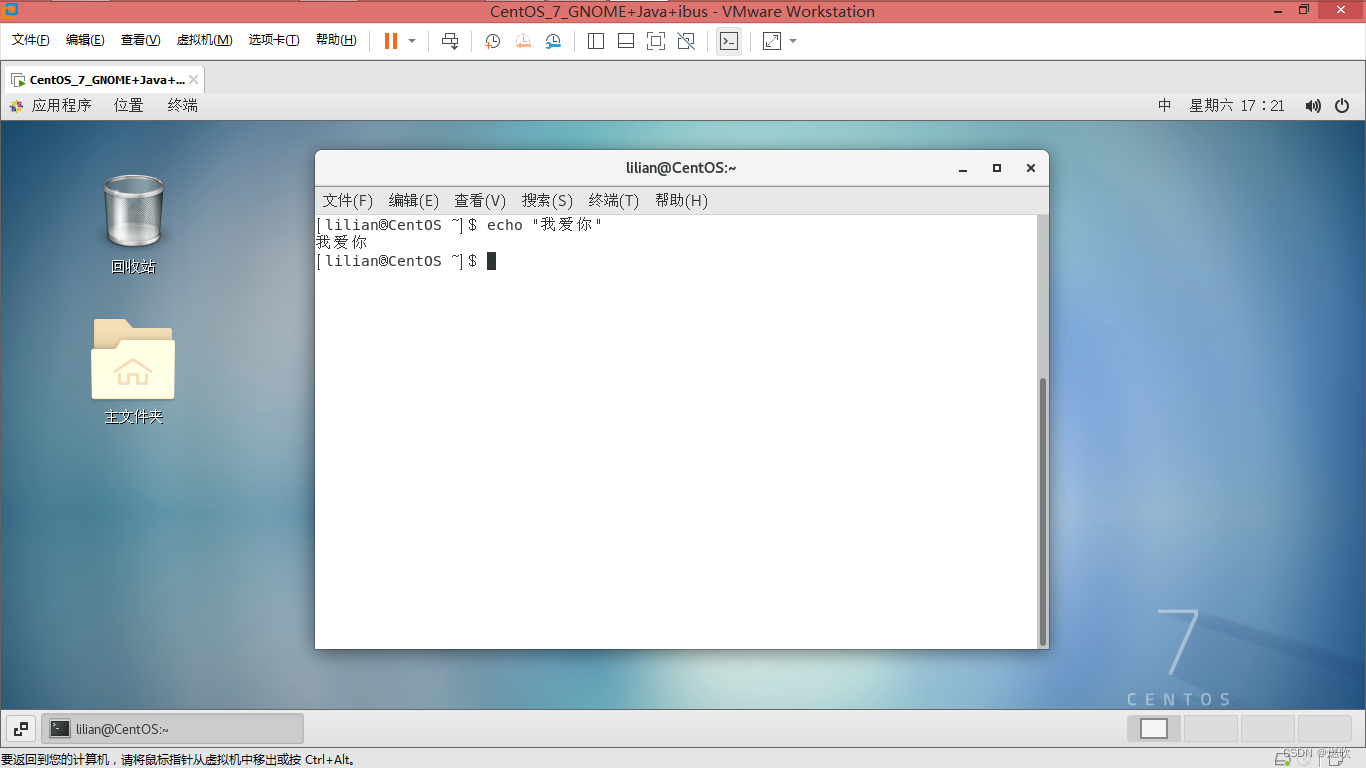Image resolution: width=1366 pixels, height=768 pixels.
Task: Open terminal 帮助(H) menu
Action: tap(681, 200)
